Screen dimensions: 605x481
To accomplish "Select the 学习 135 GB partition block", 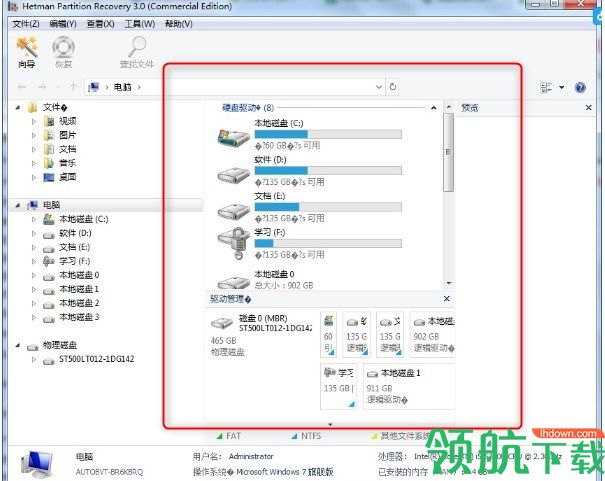I will coord(338,385).
